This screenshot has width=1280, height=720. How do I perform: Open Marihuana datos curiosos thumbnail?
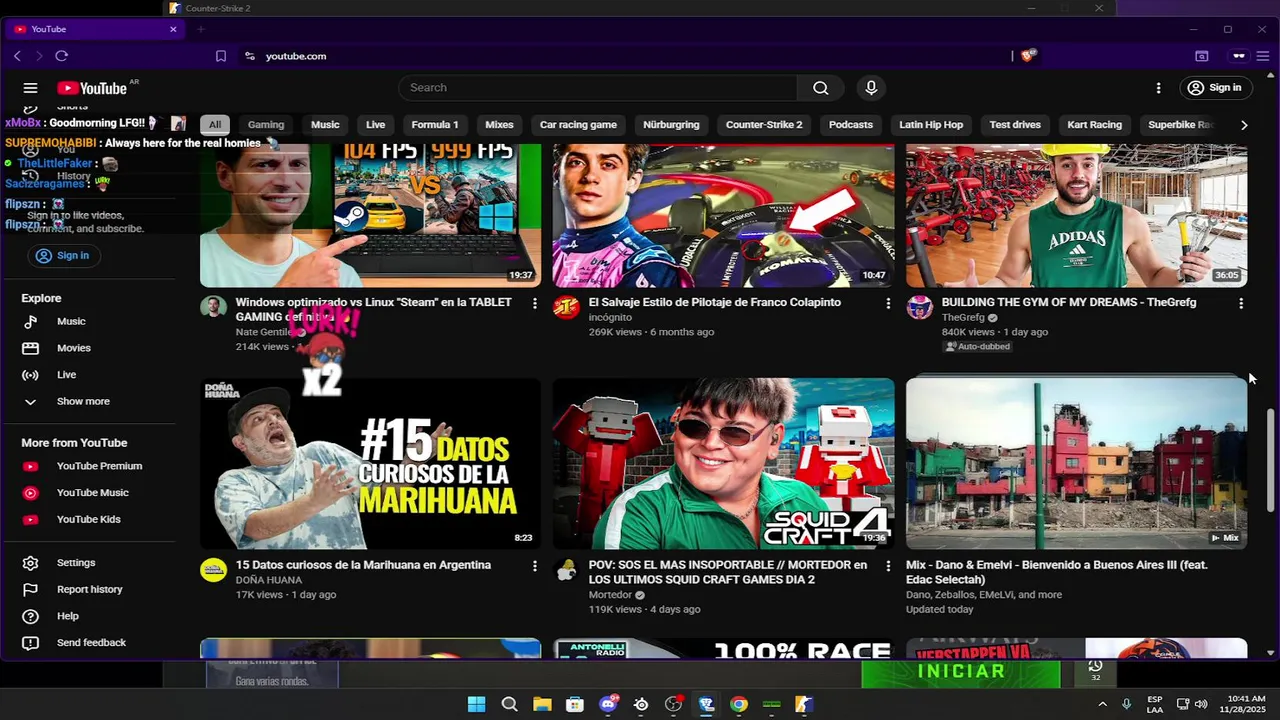[370, 463]
